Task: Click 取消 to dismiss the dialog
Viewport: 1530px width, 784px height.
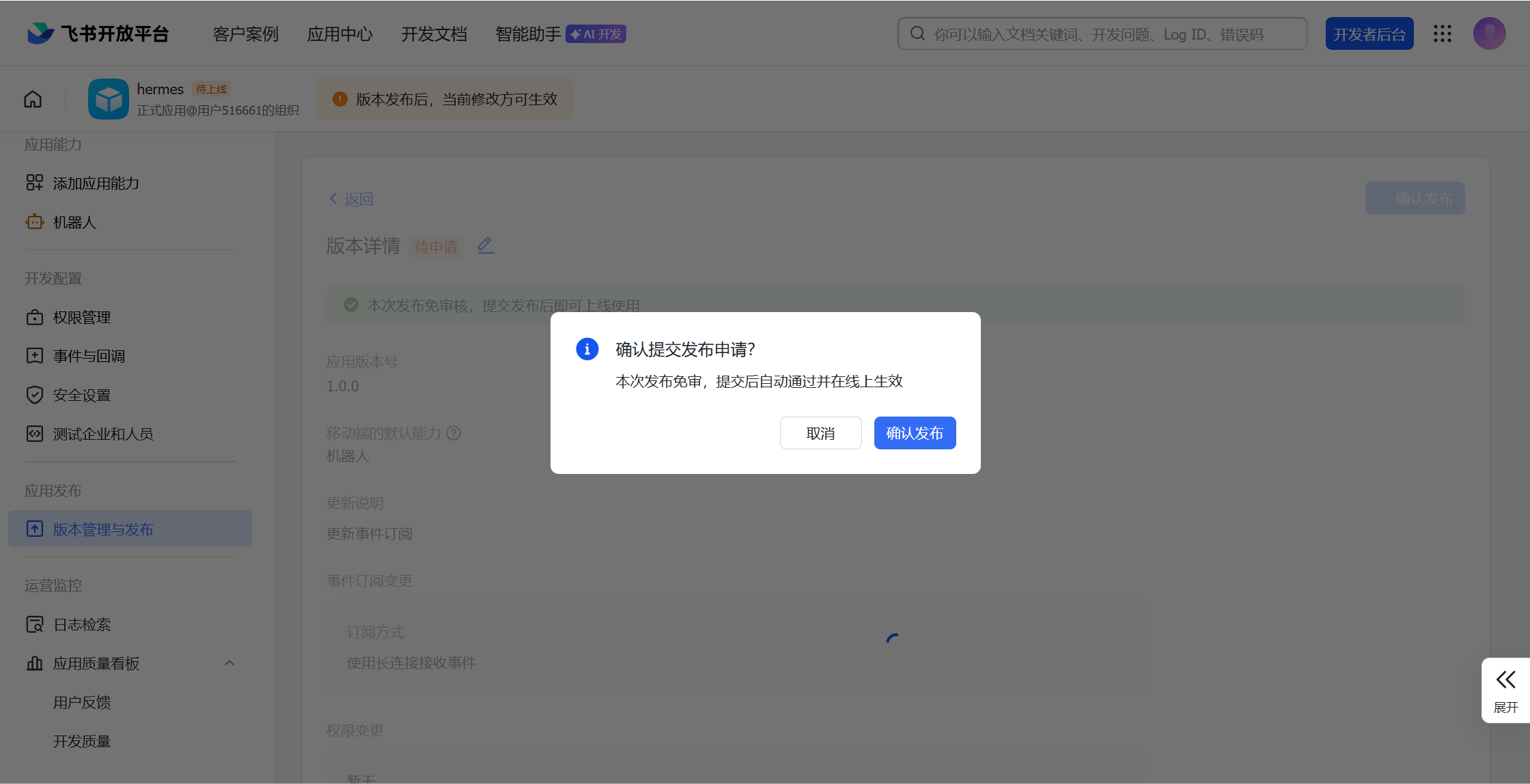Action: (x=820, y=433)
